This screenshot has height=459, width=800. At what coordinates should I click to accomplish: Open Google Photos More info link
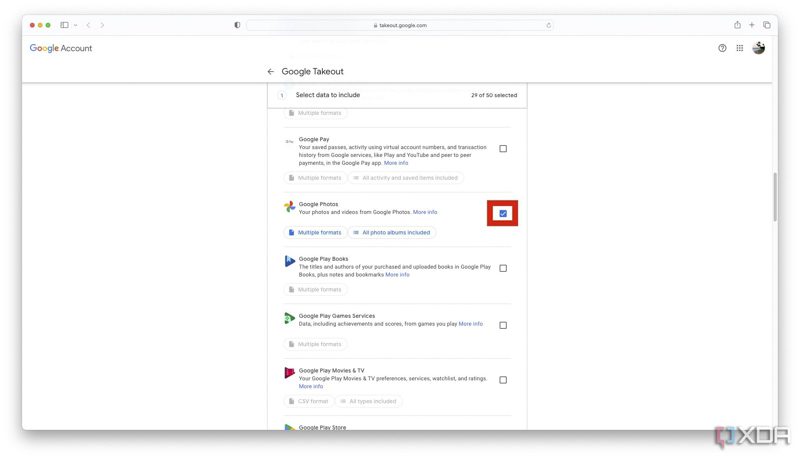[425, 212]
